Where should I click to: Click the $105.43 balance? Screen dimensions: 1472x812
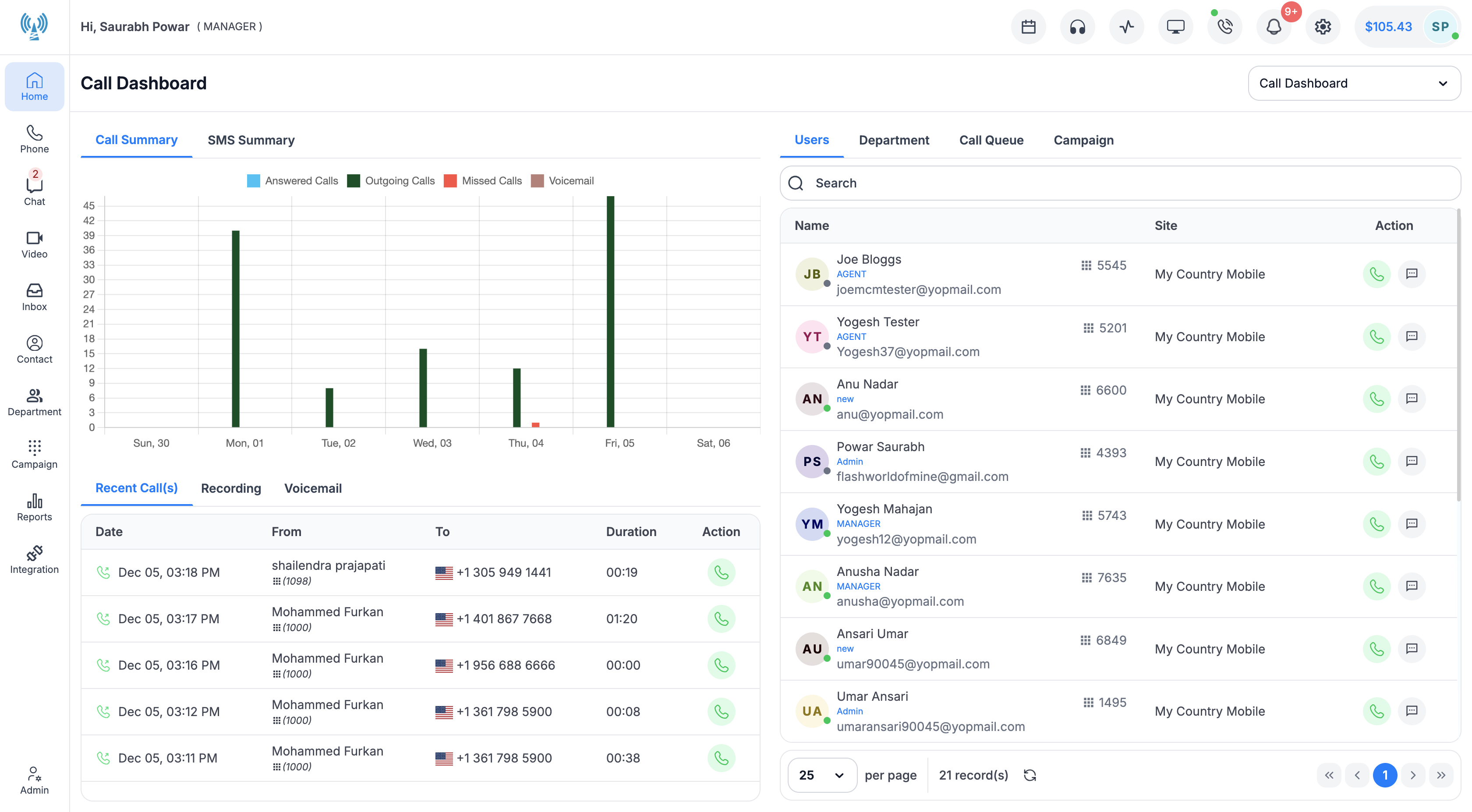point(1388,27)
